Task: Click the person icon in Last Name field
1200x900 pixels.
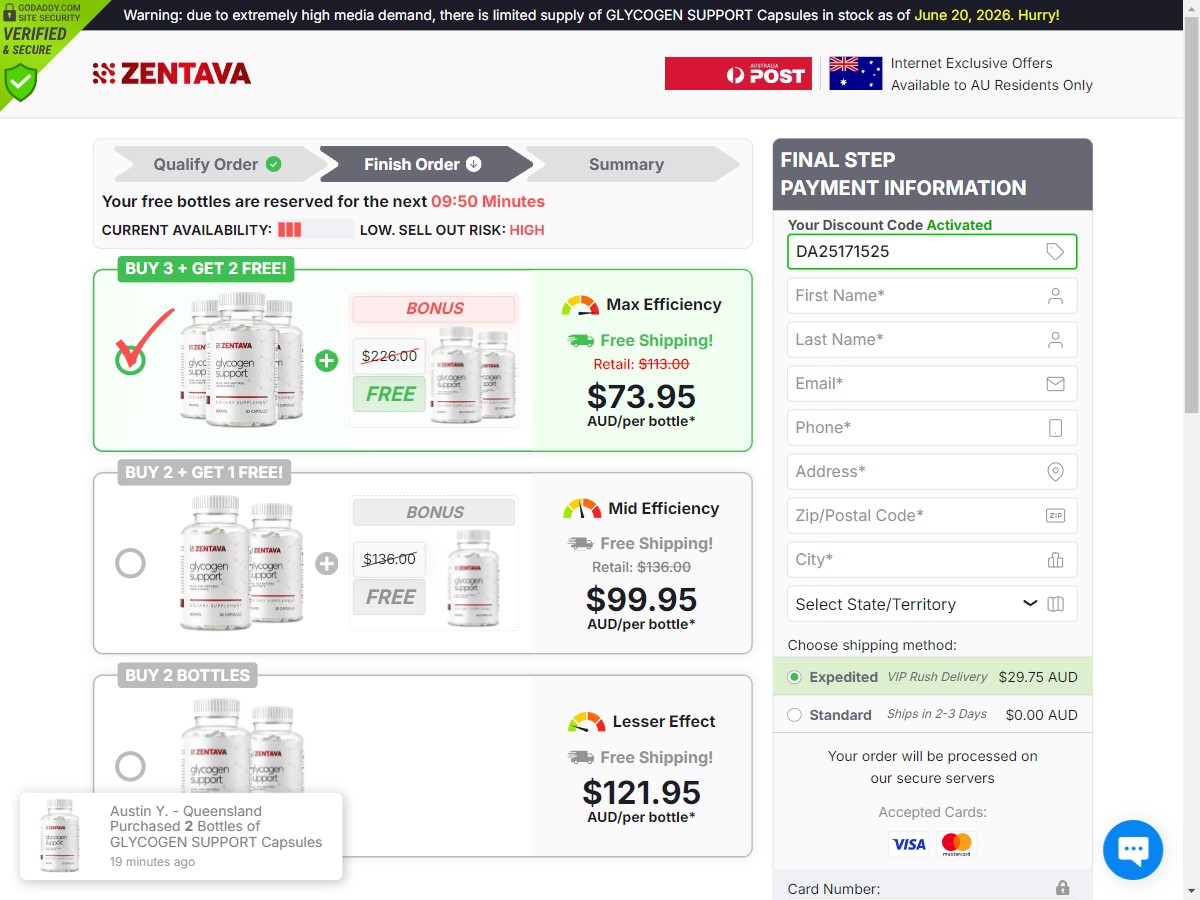Action: (1055, 340)
